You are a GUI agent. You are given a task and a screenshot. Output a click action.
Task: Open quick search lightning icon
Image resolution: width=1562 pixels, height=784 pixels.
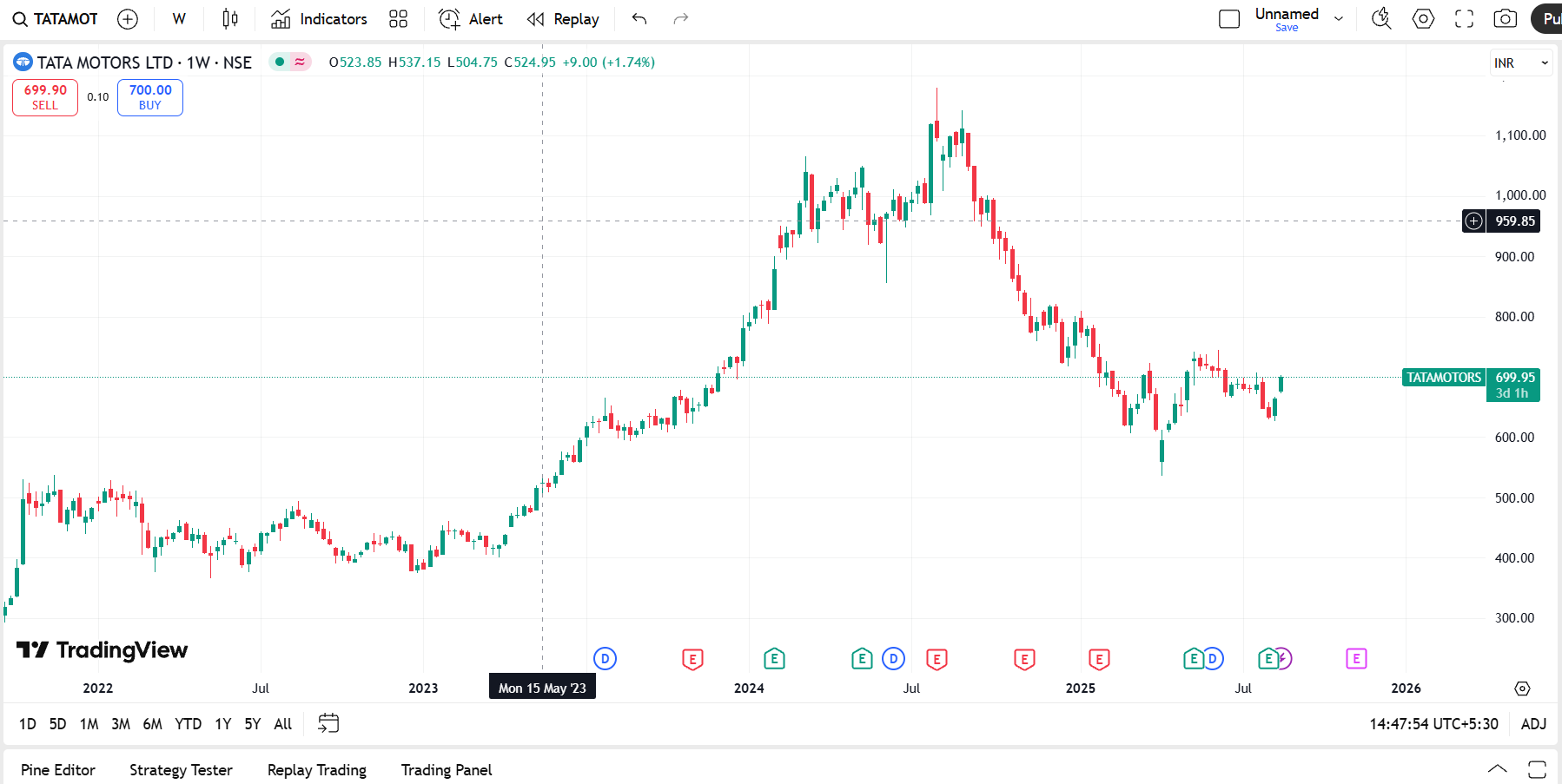pos(1381,19)
